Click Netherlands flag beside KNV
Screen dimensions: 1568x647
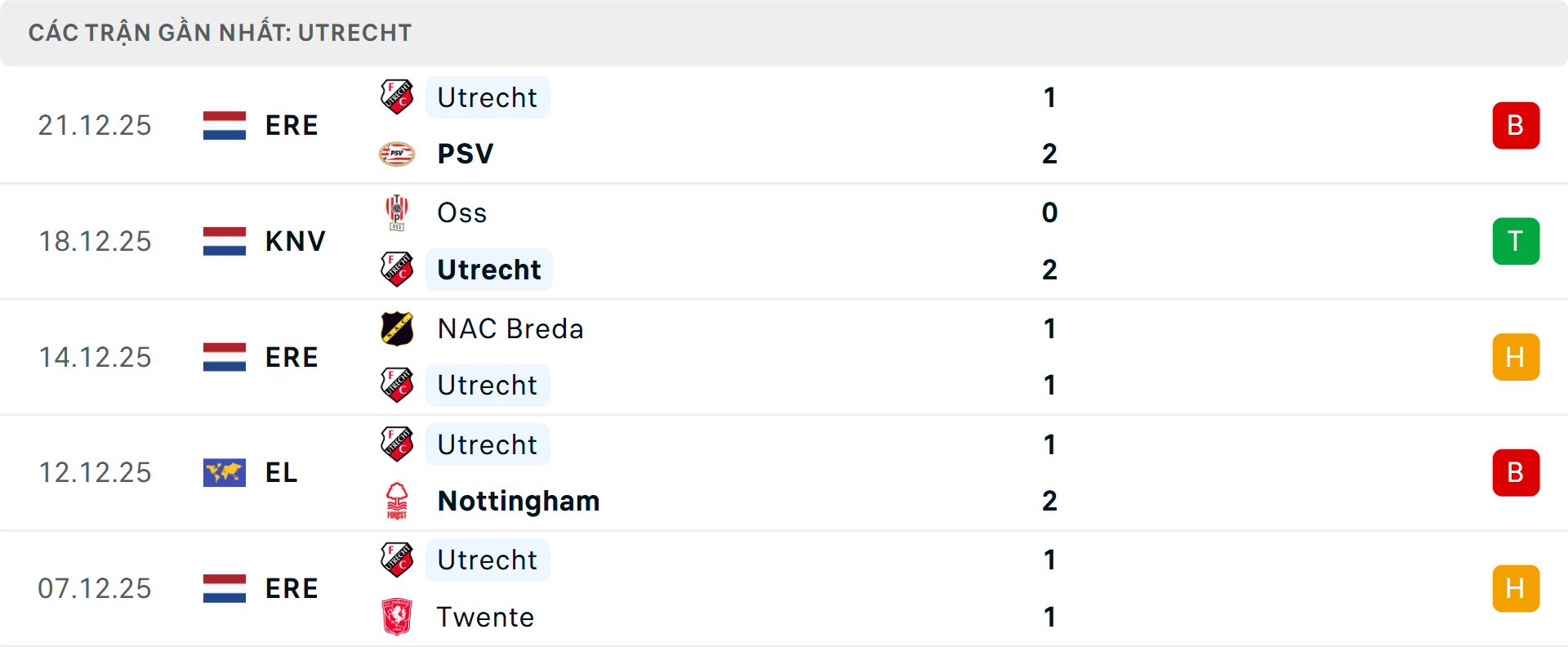tap(225, 241)
